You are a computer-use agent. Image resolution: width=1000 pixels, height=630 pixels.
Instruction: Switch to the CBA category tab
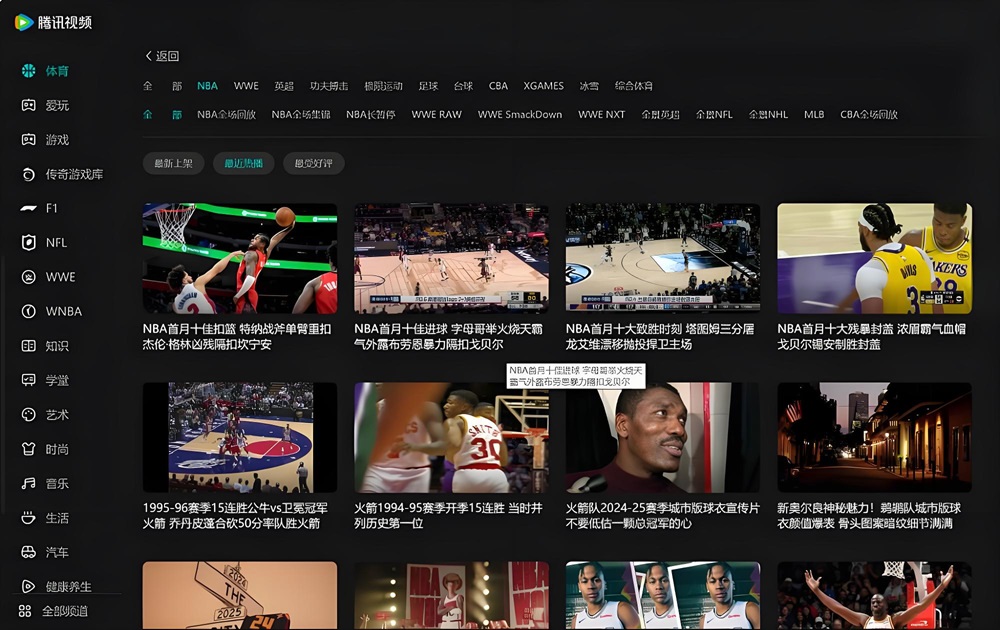point(498,86)
